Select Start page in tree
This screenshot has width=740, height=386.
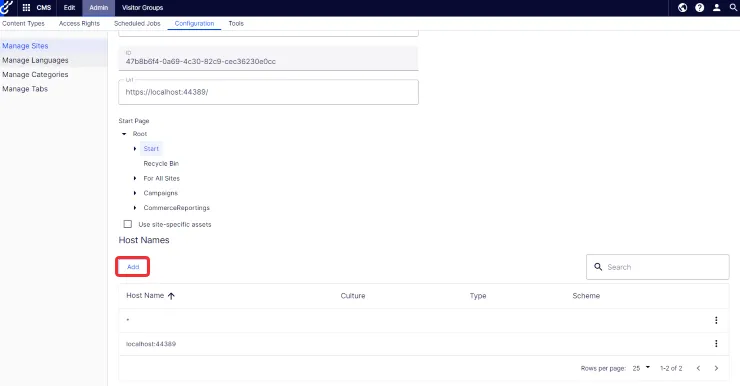(151, 149)
